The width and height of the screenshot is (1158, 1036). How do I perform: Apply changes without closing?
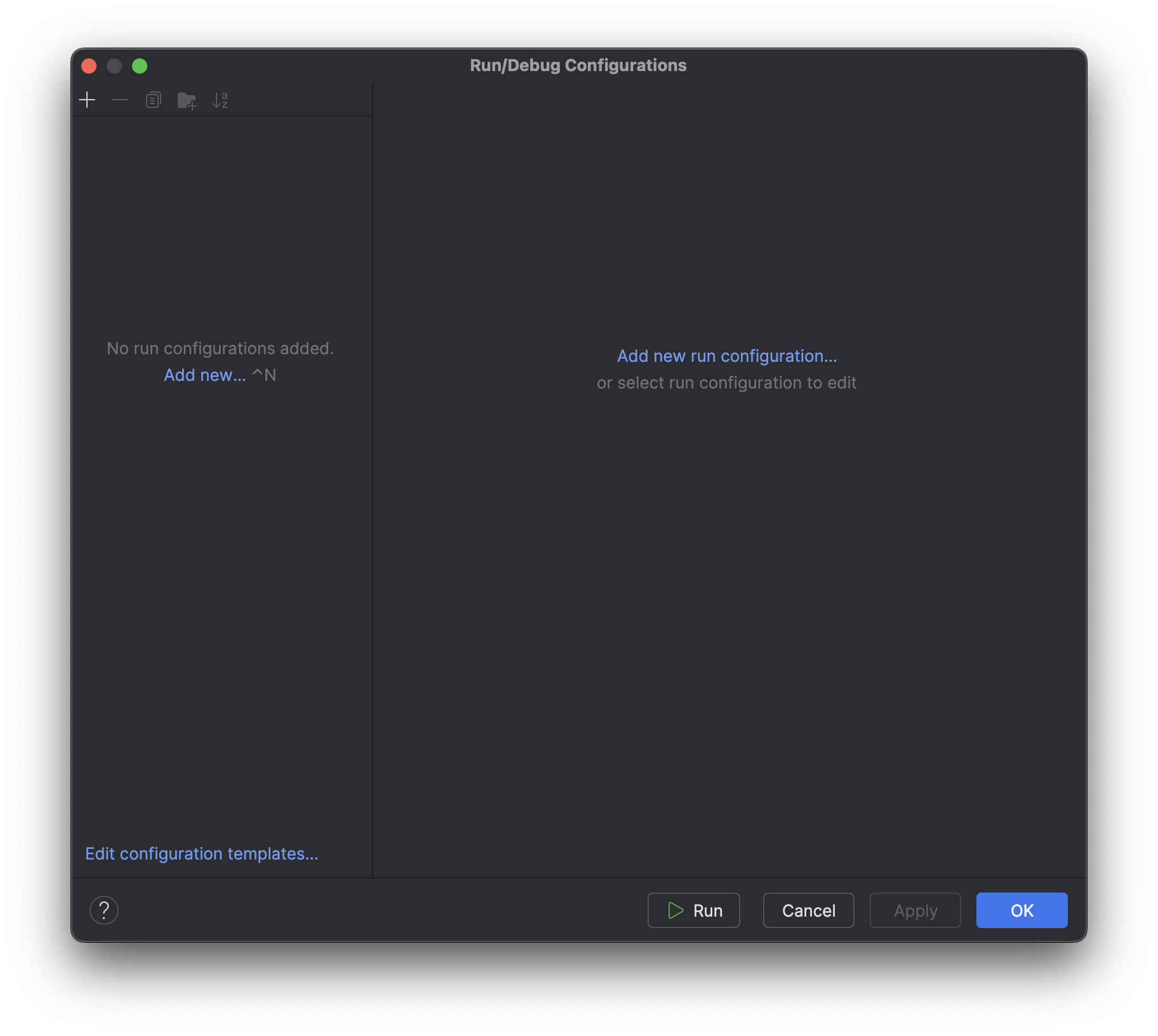click(x=915, y=910)
